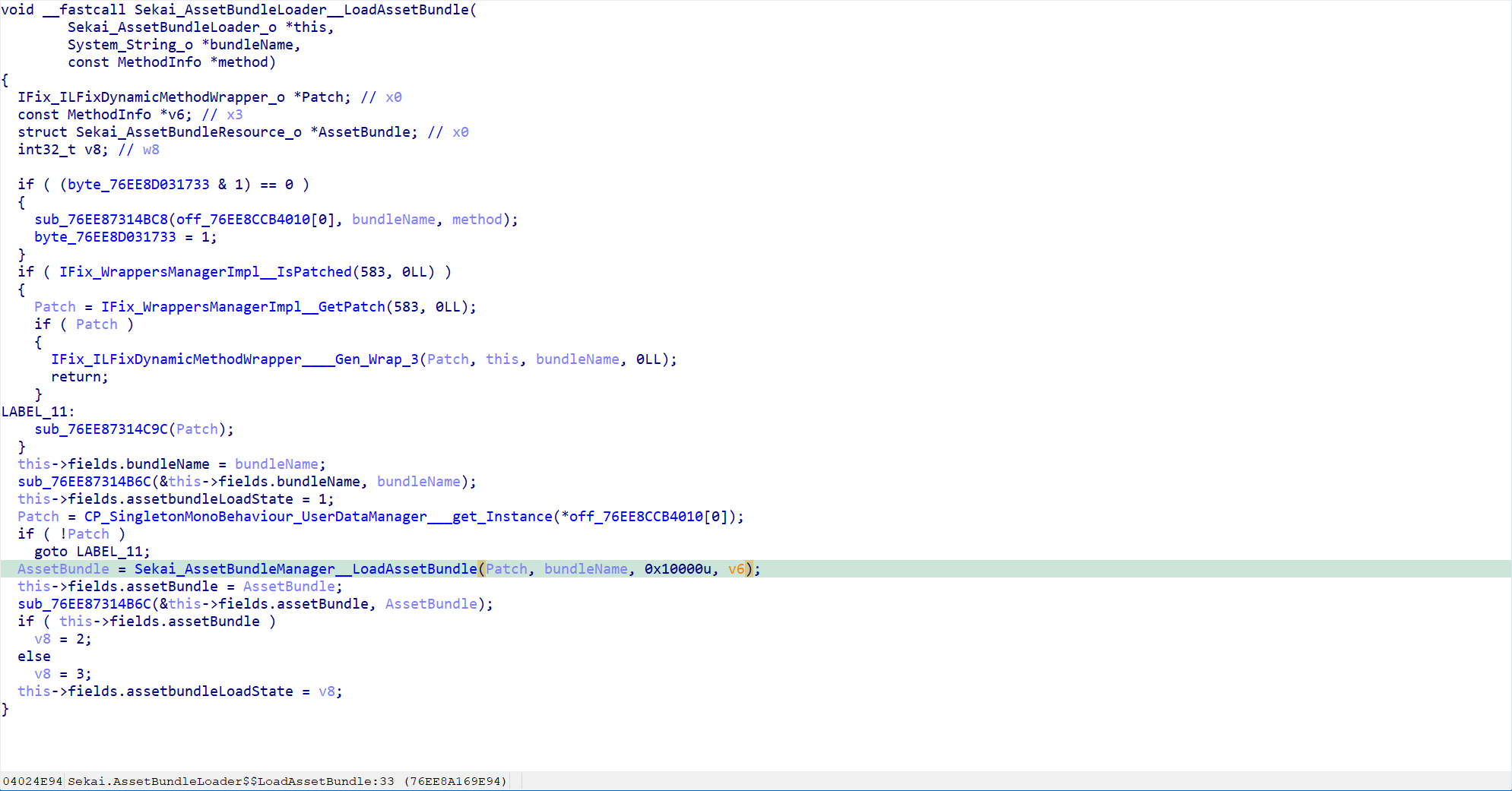Select the Sekai_AssetBundleResource_o *AssetBundle declaration
The height and width of the screenshot is (791, 1512).
tap(217, 132)
